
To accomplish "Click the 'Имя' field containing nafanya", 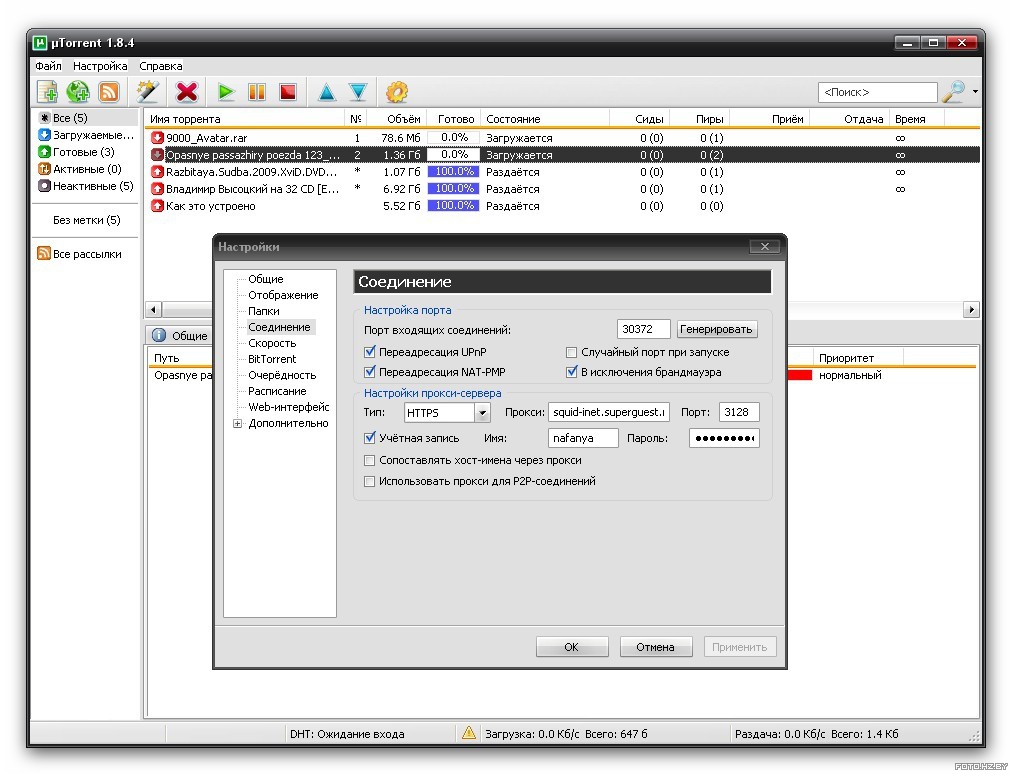I will (x=583, y=438).
